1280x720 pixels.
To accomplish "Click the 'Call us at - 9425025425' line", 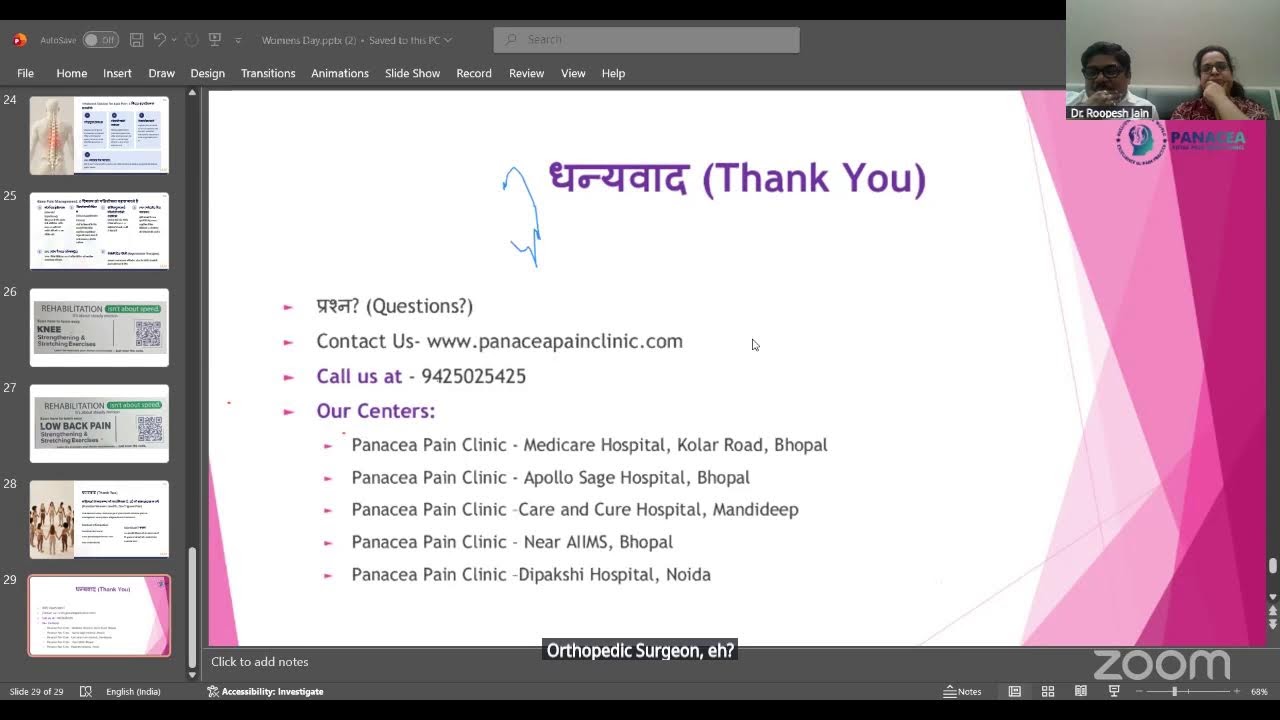I will click(421, 376).
